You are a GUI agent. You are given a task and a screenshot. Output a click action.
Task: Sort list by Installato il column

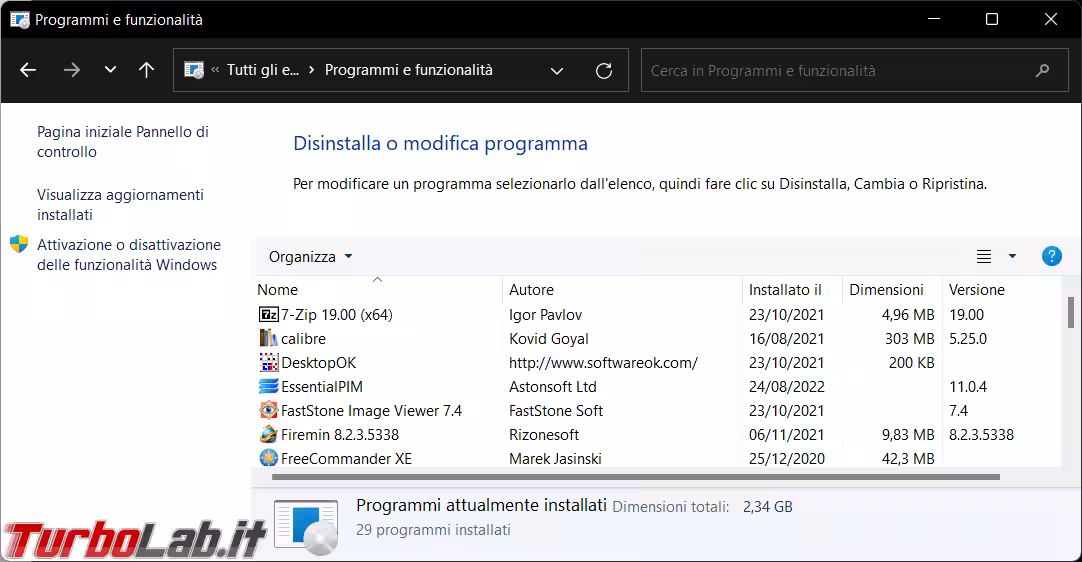pos(785,290)
